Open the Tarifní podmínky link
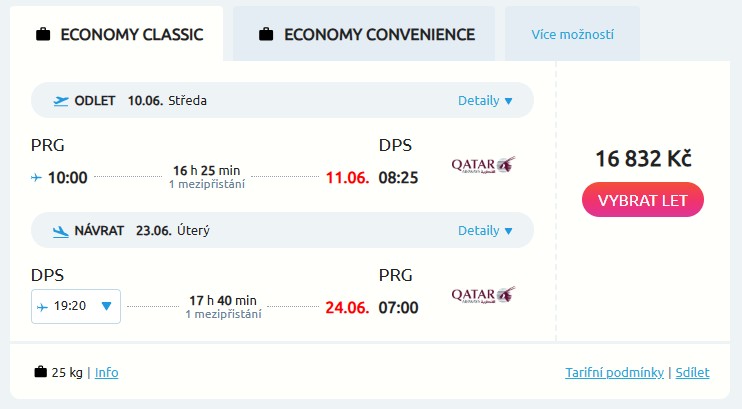The width and height of the screenshot is (742, 409). 614,373
